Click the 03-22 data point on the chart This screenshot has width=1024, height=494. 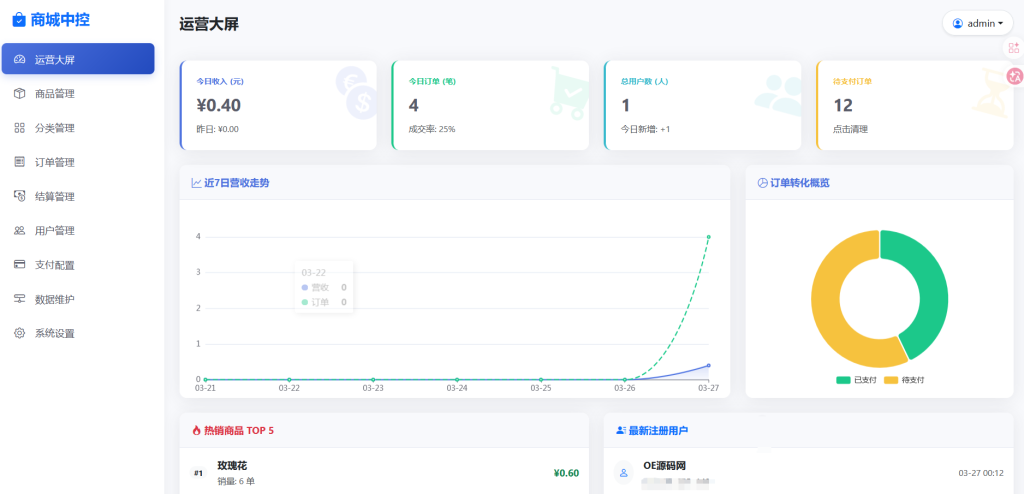click(x=289, y=379)
